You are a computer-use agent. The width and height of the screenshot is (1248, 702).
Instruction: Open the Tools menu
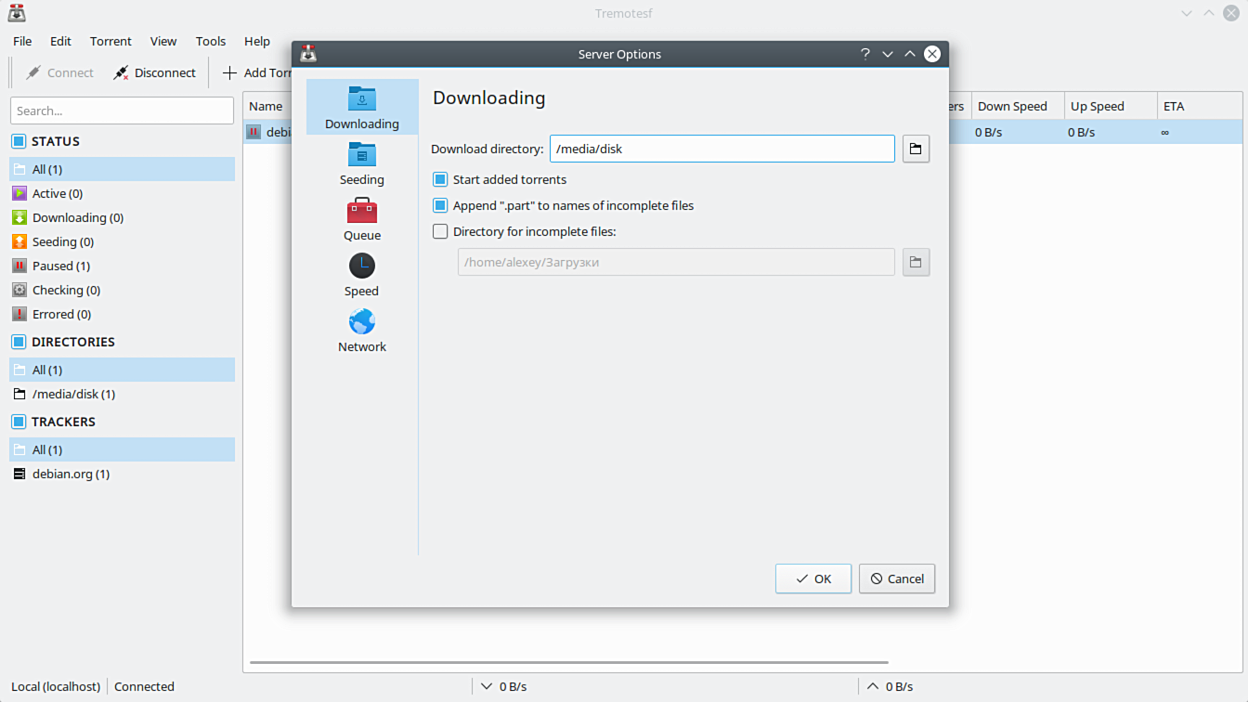click(x=210, y=41)
